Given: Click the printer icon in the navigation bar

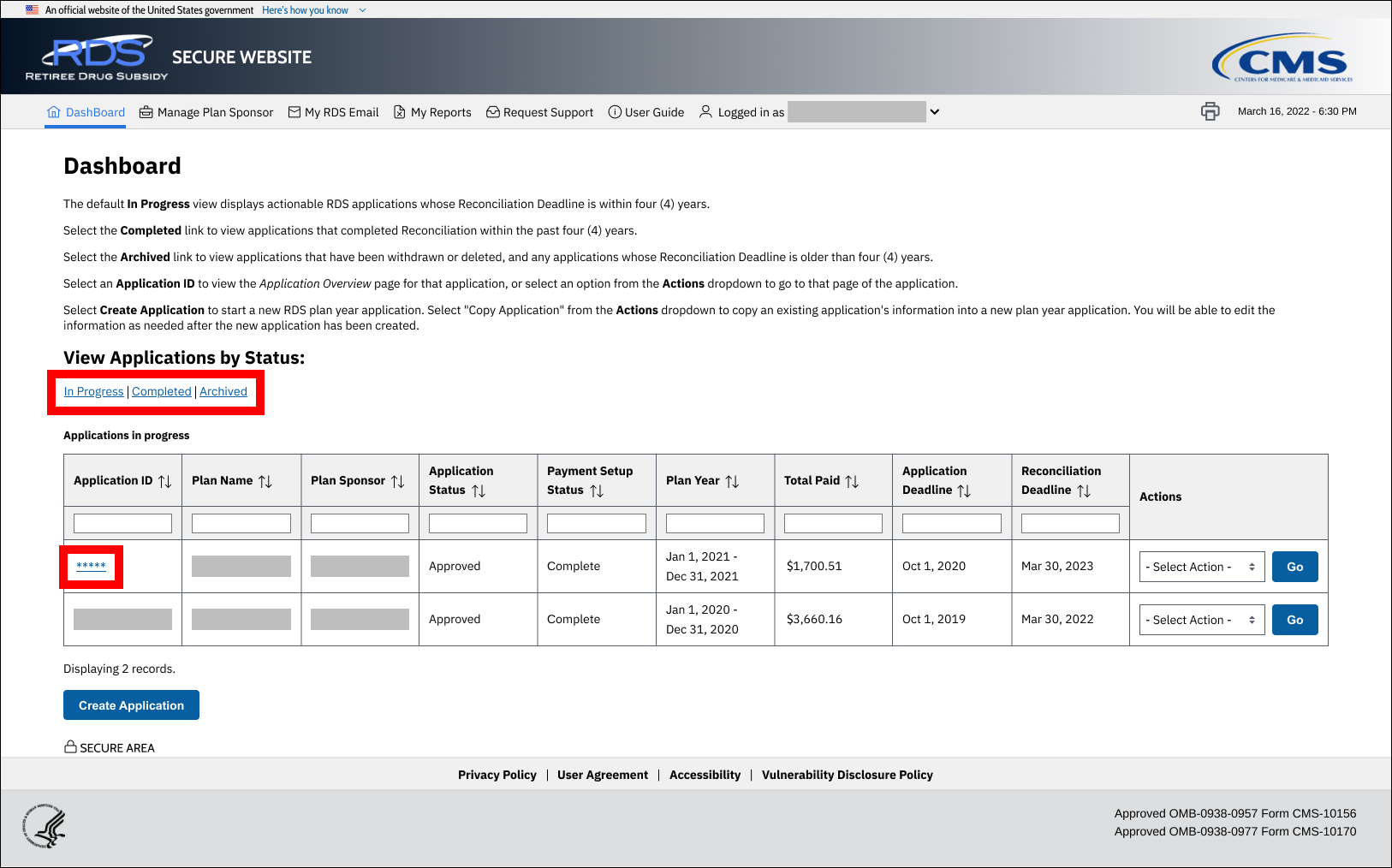Looking at the screenshot, I should coord(1210,111).
